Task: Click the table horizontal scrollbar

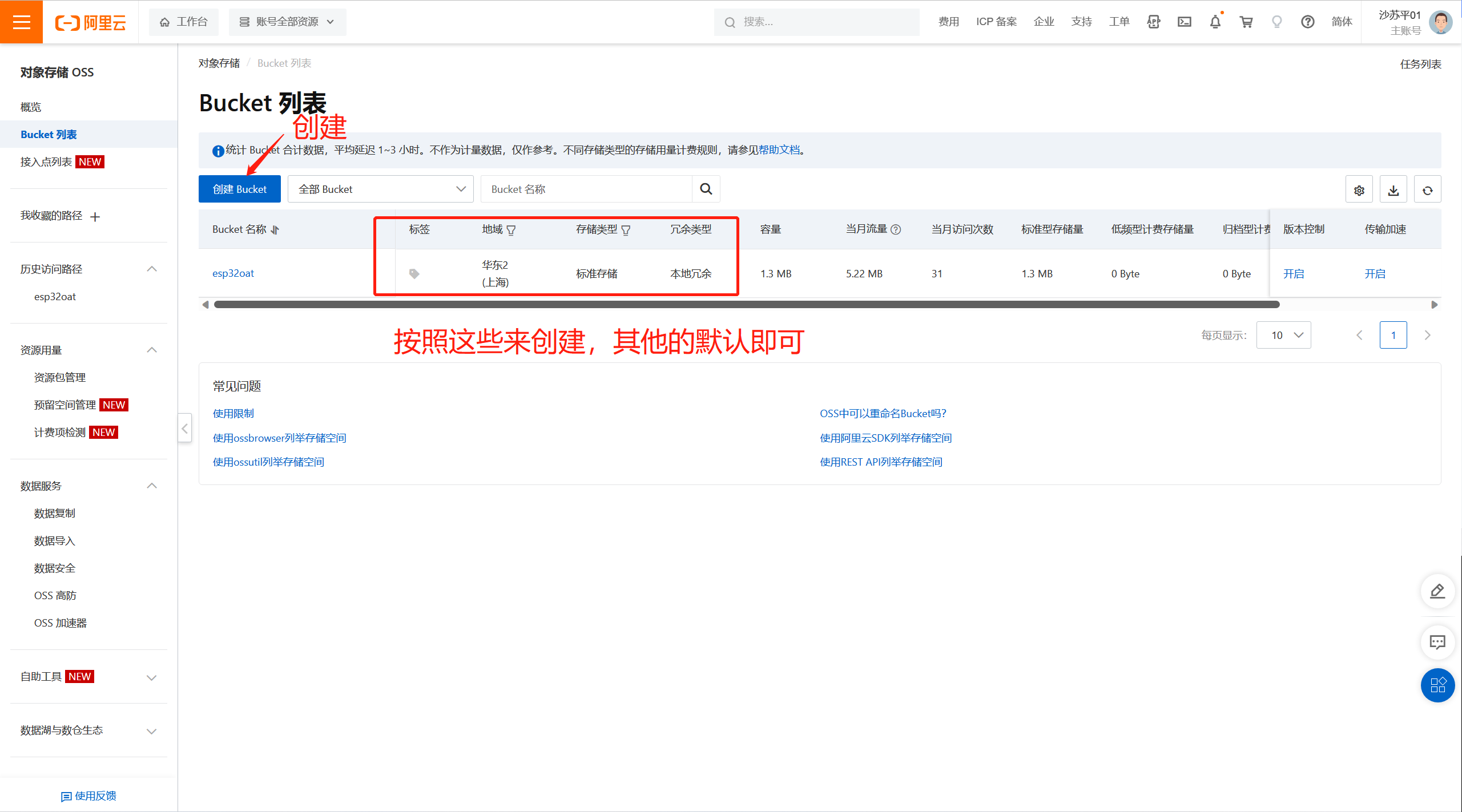Action: pos(747,305)
